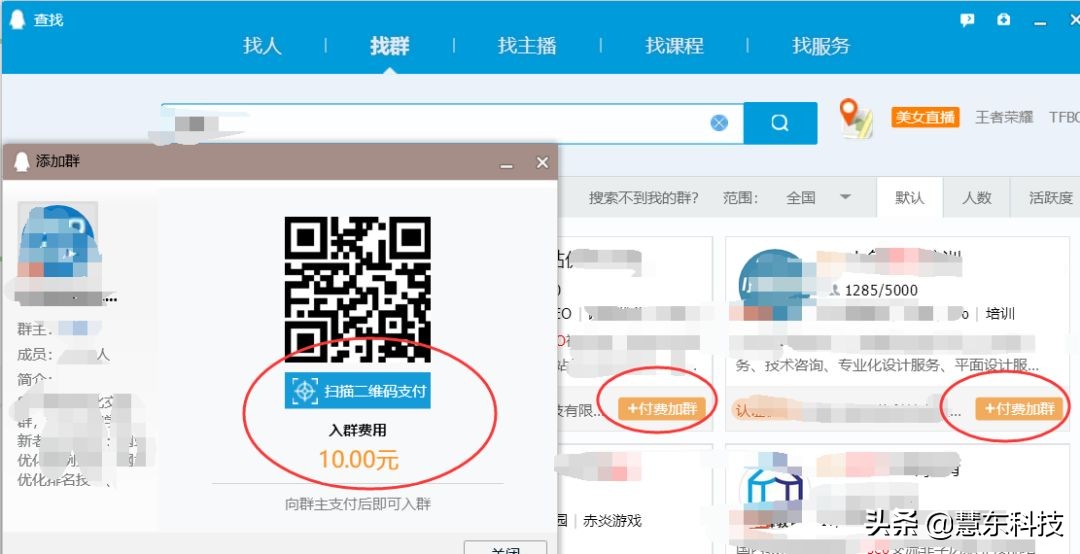Click 付费加群 on the first group card
This screenshot has width=1080, height=554.
pos(662,409)
